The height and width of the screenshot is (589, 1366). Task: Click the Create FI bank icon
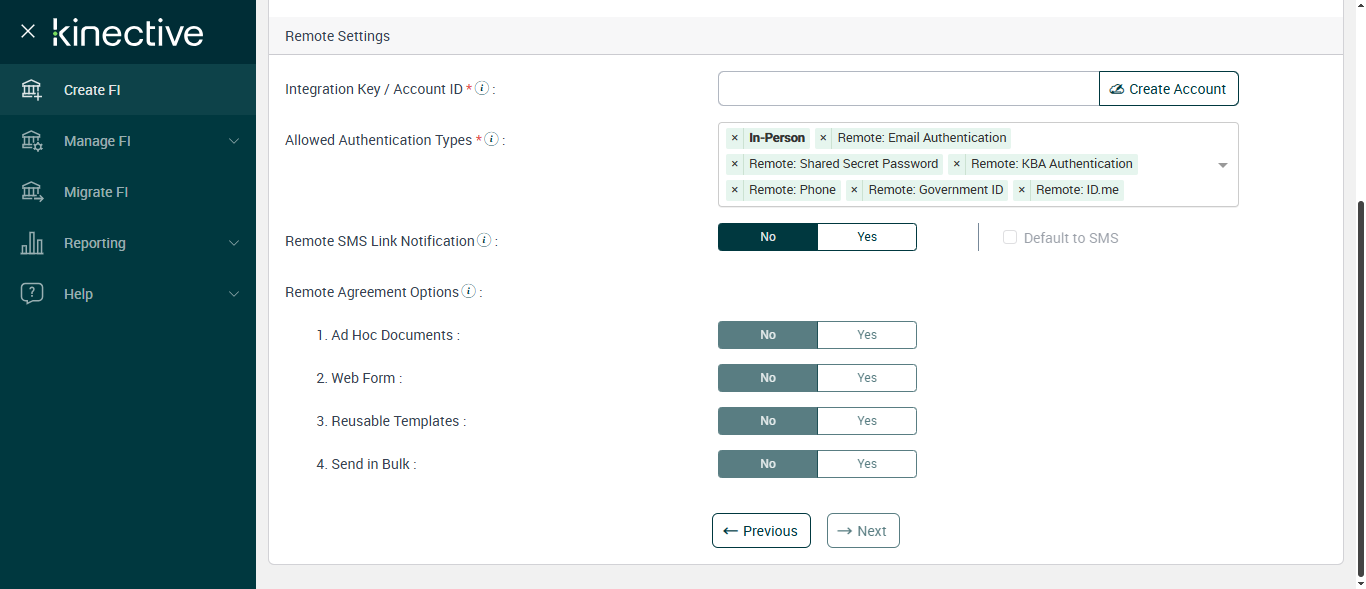click(32, 90)
